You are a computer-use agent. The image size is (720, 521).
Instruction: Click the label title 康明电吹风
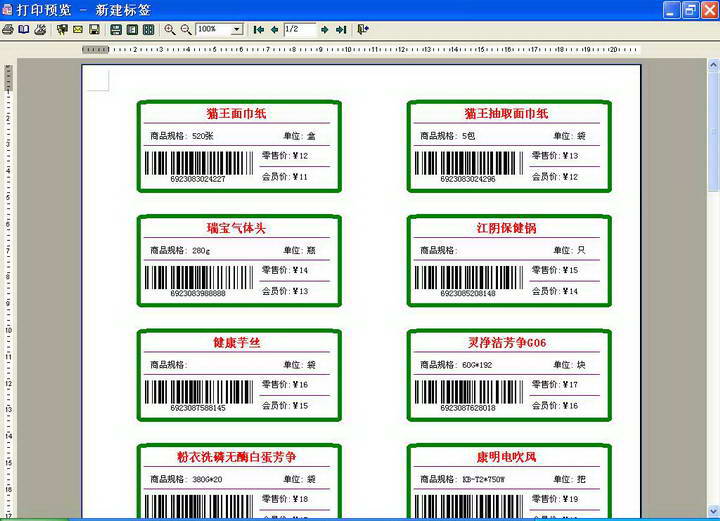(x=506, y=457)
